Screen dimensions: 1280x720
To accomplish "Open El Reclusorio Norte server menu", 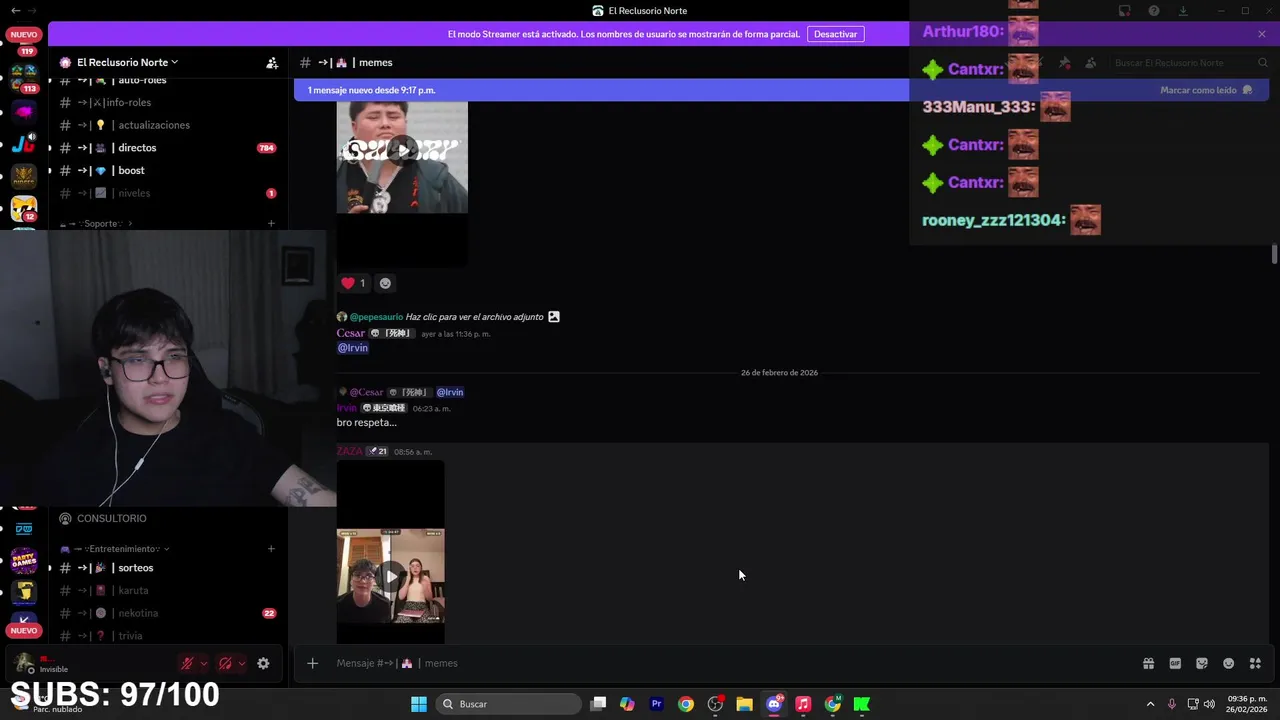I will (x=127, y=62).
